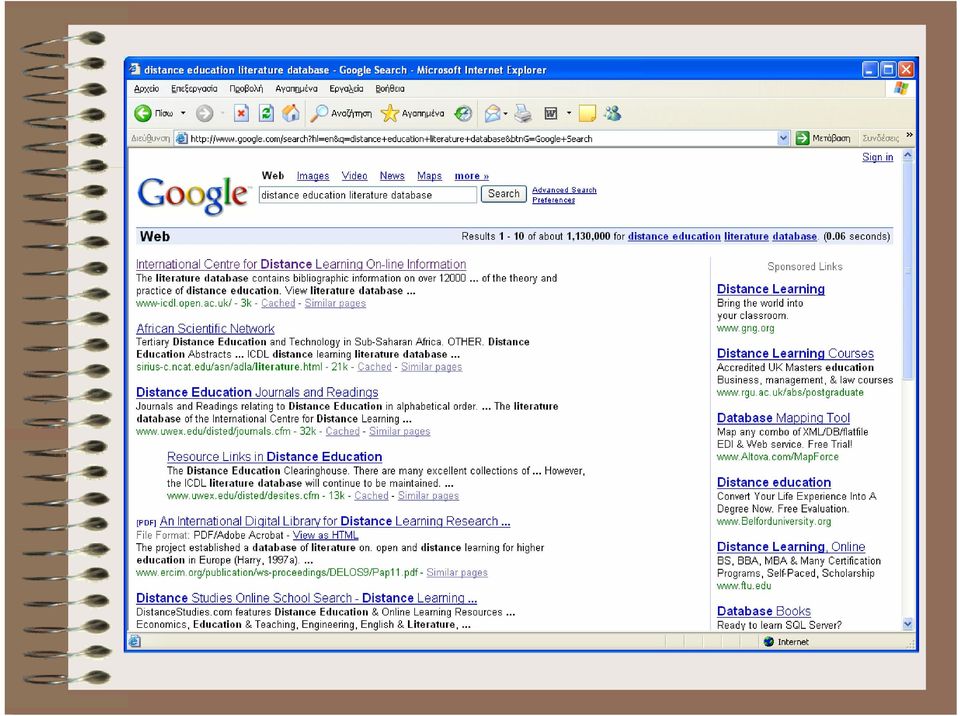Open the Εργαλεία menu

346,89
